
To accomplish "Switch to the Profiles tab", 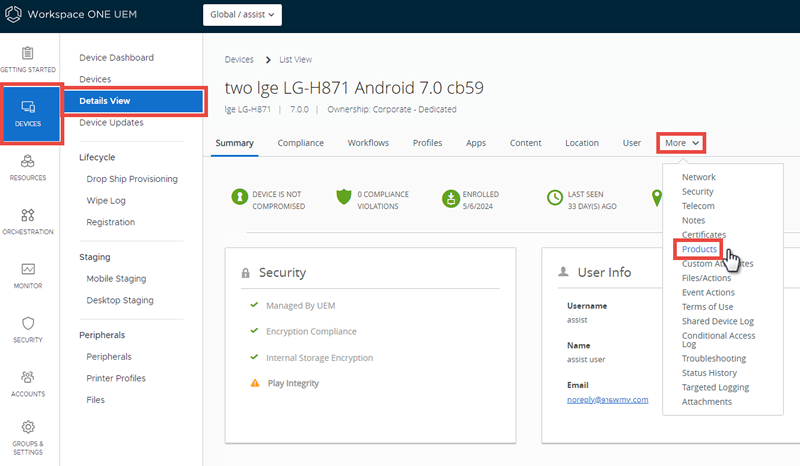I will [428, 143].
